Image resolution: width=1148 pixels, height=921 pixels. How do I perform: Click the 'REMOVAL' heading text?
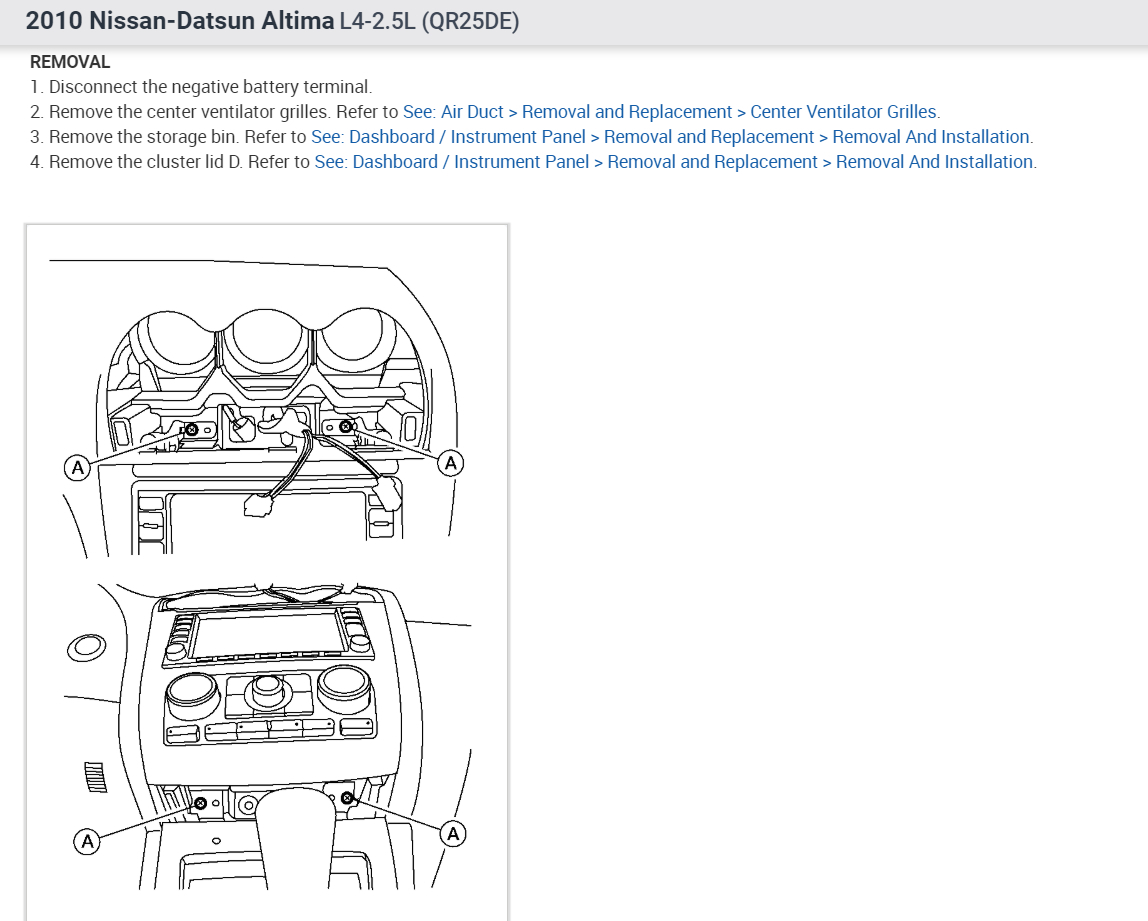(x=70, y=62)
